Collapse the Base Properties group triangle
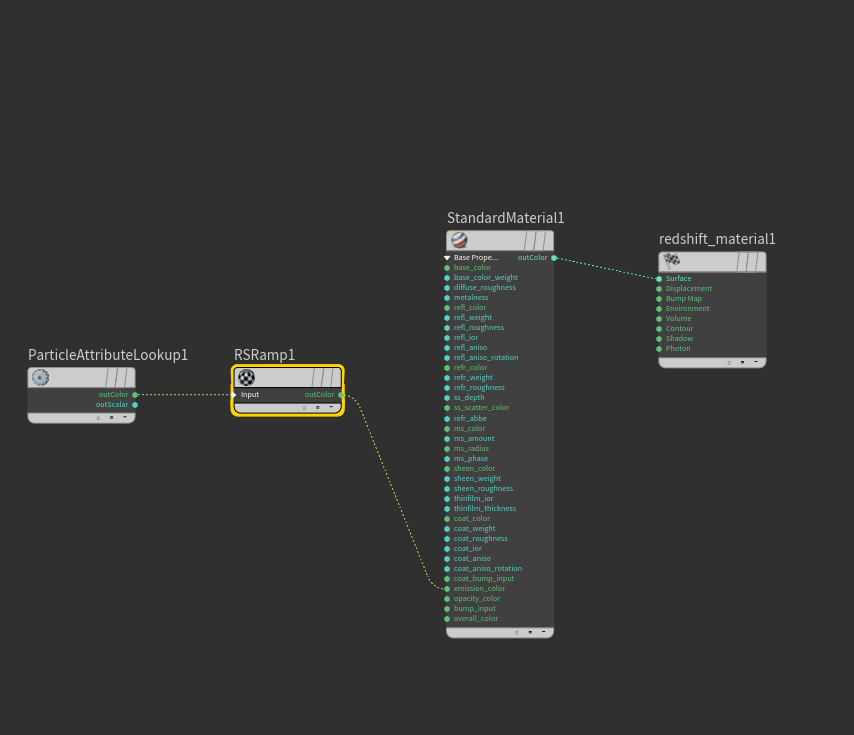 tap(447, 258)
